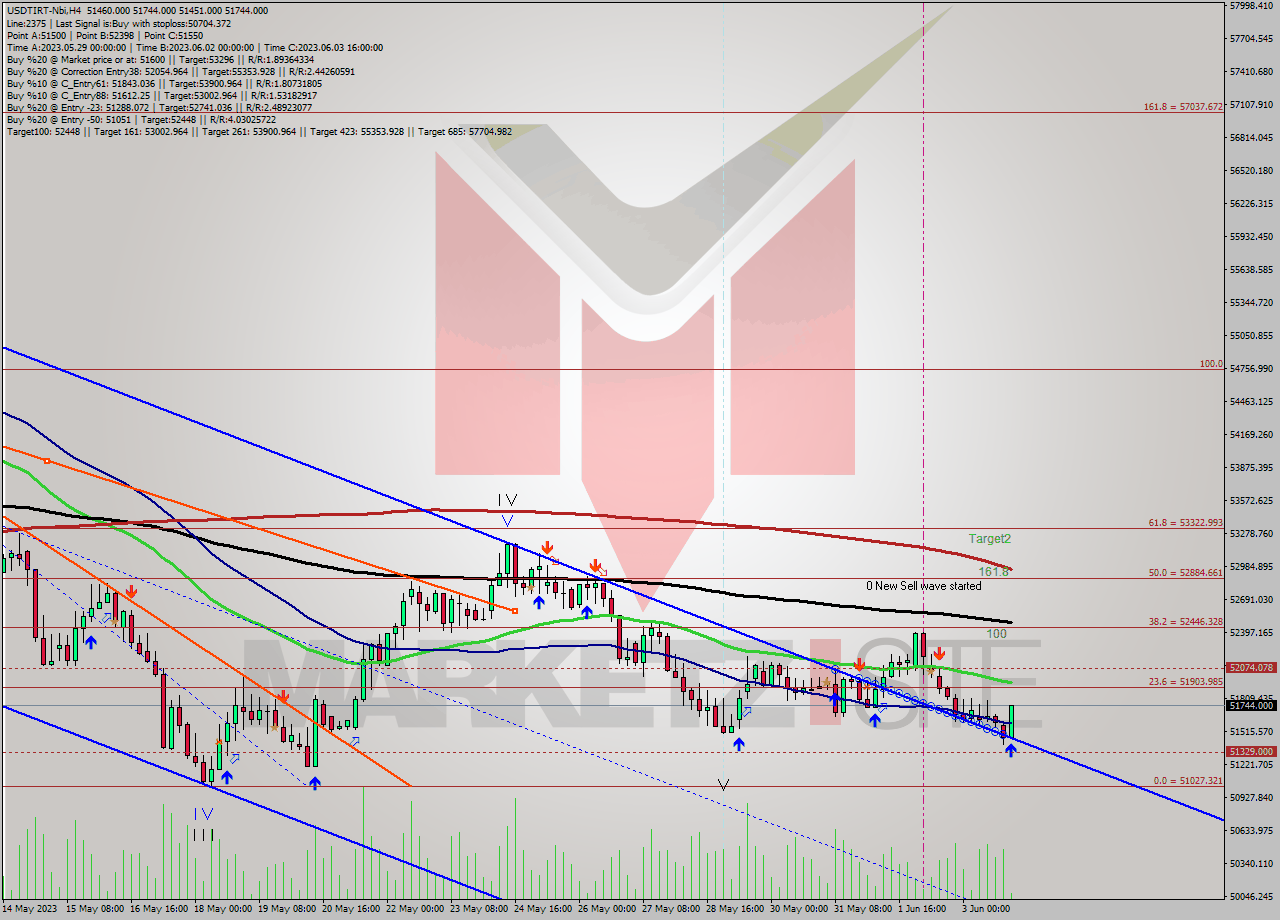This screenshot has width=1280, height=920.
Task: Select the '61.8 = 53322.993' Fibonacci label
Action: click(x=1186, y=523)
